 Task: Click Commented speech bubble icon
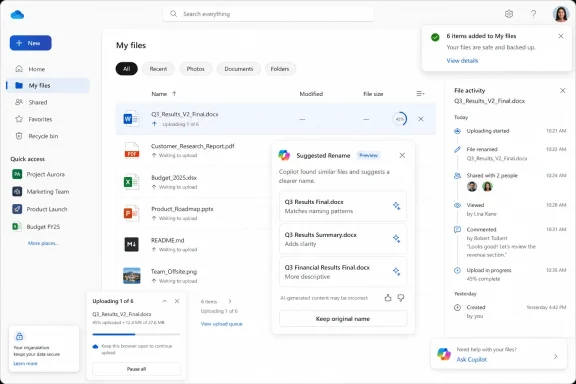[457, 230]
